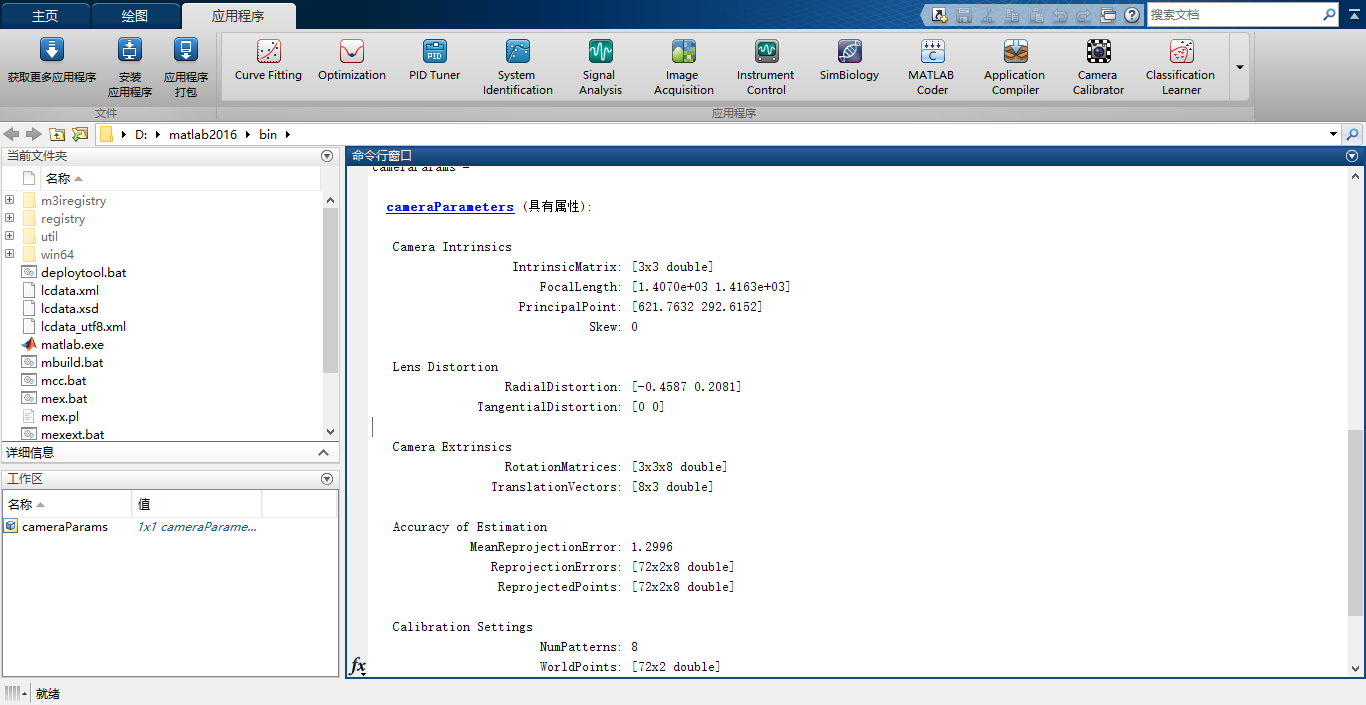Image resolution: width=1366 pixels, height=705 pixels.
Task: Select deploytool.bat in file list
Action: click(x=83, y=273)
